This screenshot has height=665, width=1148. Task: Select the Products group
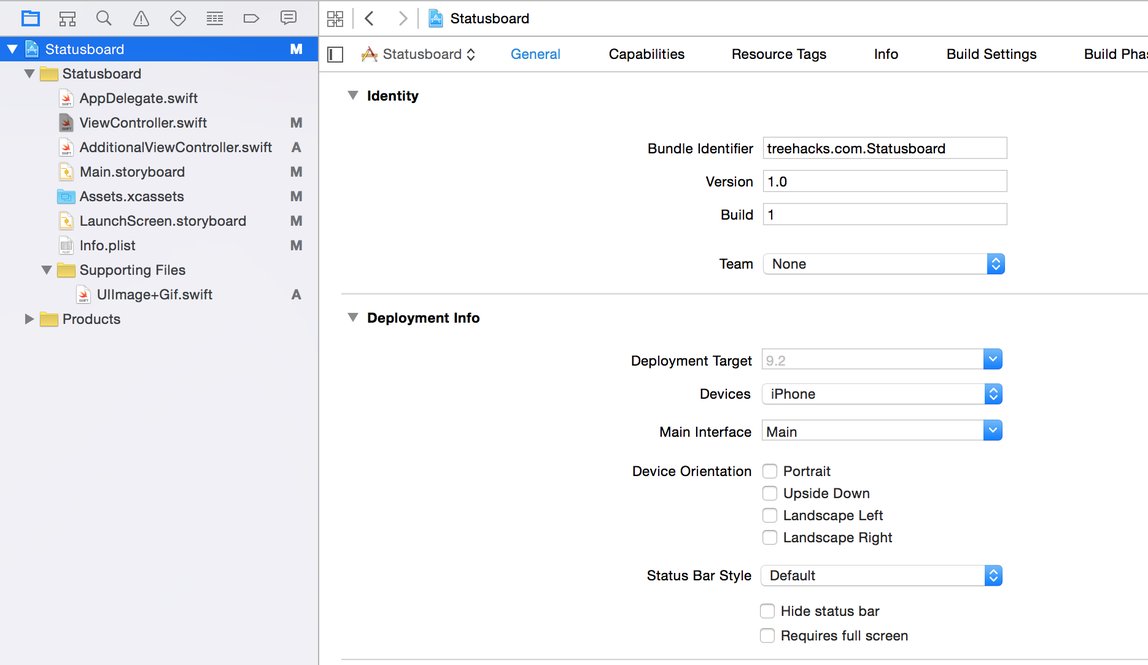point(91,319)
